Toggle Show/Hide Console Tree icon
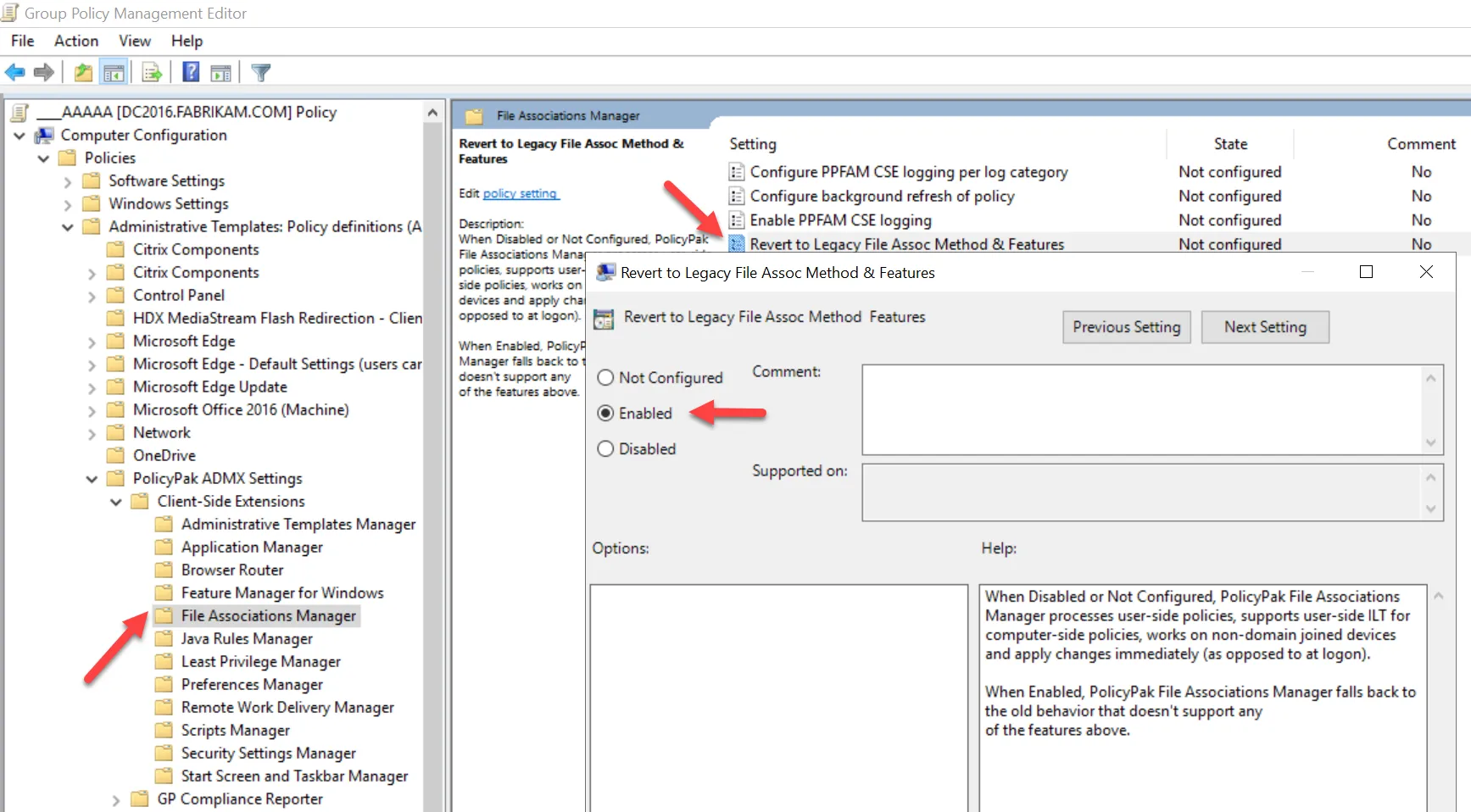The width and height of the screenshot is (1471, 812). [x=114, y=73]
